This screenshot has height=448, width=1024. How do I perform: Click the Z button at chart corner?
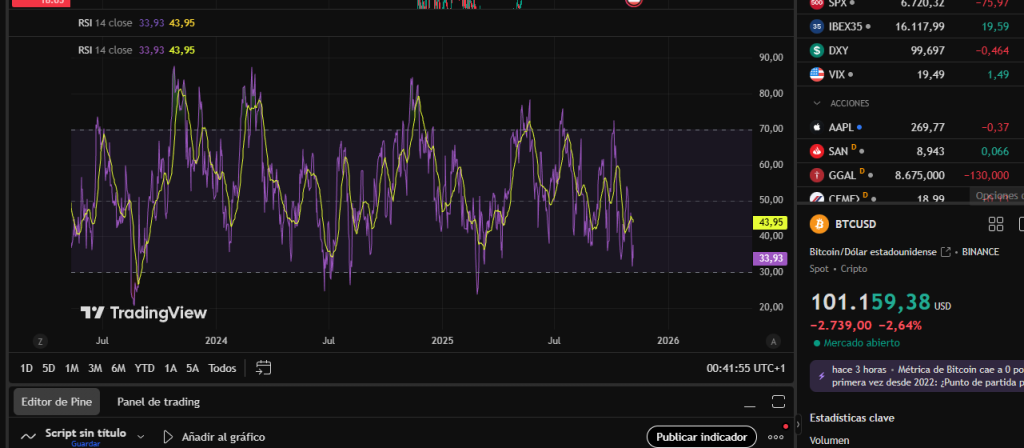(40, 340)
